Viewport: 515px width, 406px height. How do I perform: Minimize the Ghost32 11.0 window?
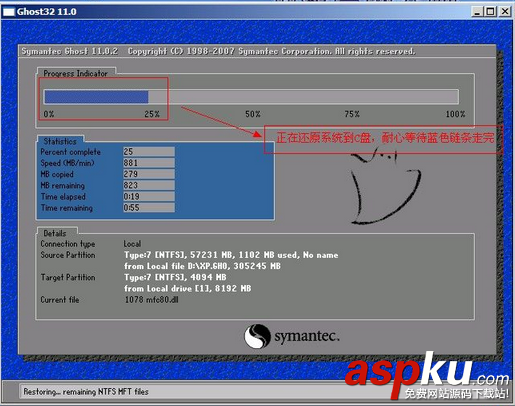click(x=477, y=12)
